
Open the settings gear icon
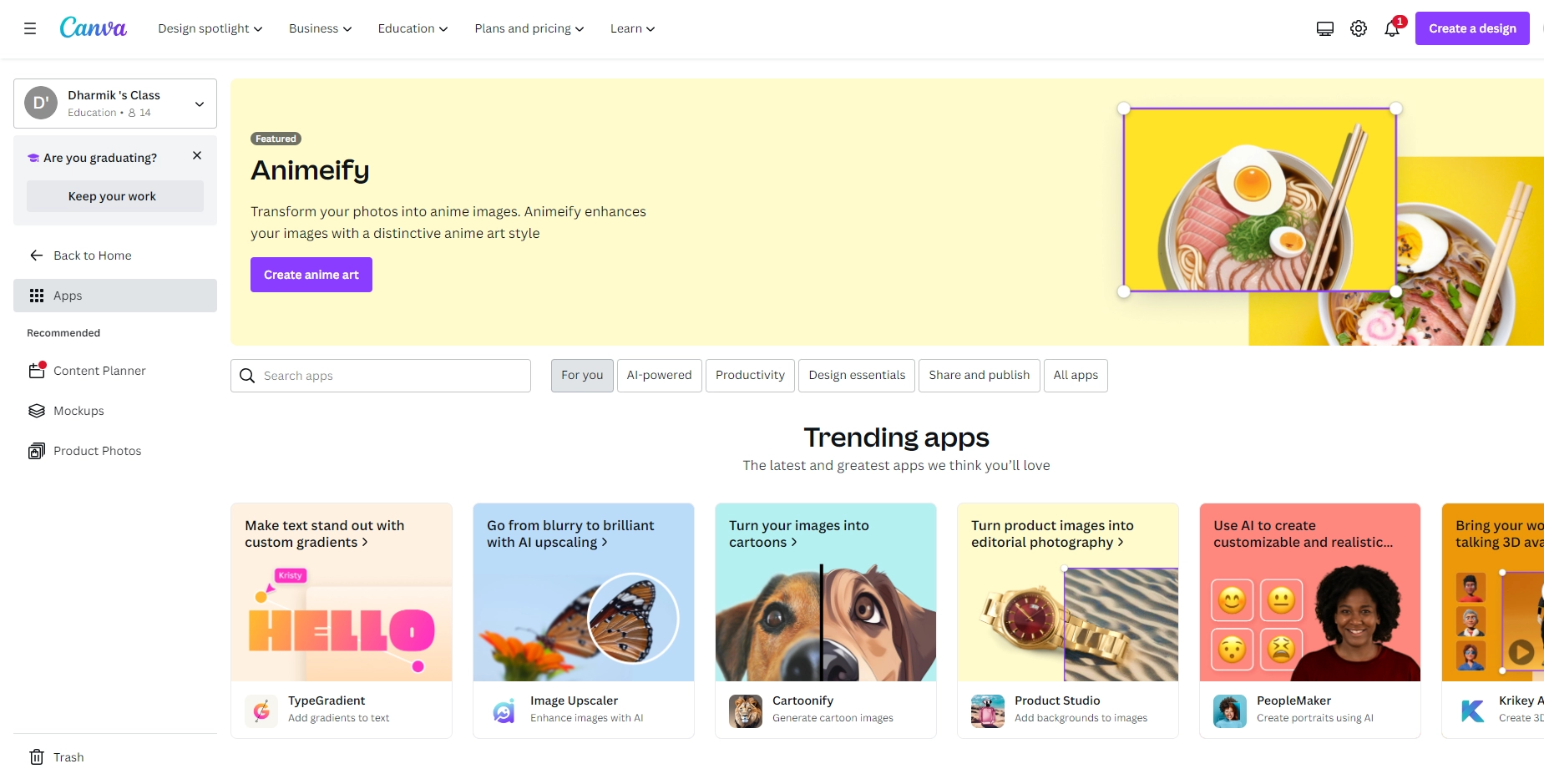click(1359, 28)
